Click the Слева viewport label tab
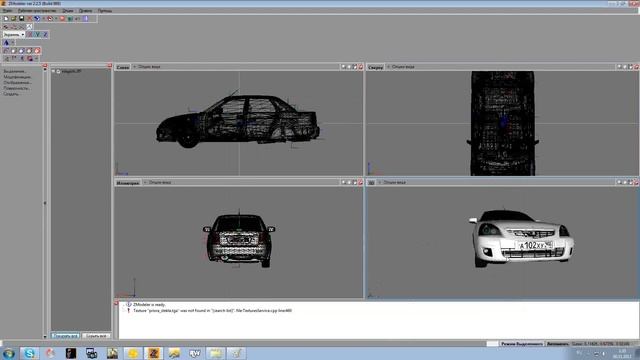Image resolution: width=640 pixels, height=360 pixels. click(123, 67)
